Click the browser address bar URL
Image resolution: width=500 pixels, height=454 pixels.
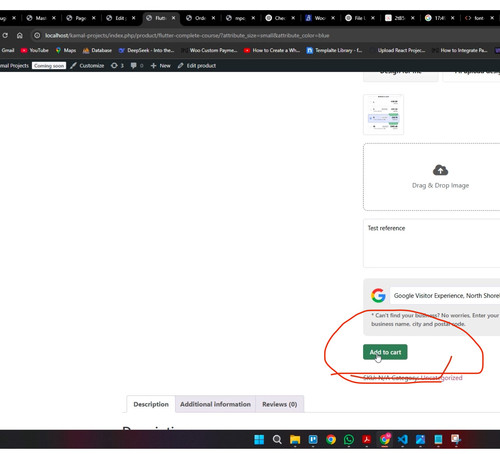(x=187, y=35)
